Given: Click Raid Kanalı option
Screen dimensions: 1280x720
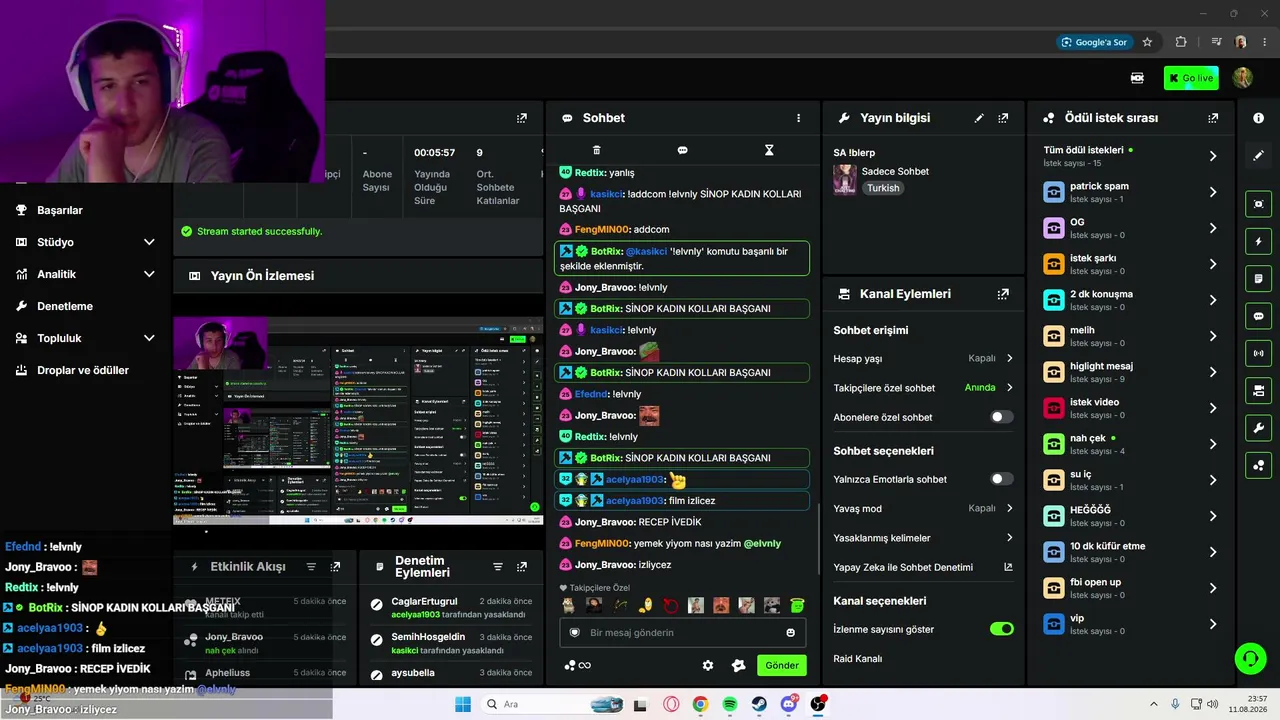Looking at the screenshot, I should (x=858, y=659).
